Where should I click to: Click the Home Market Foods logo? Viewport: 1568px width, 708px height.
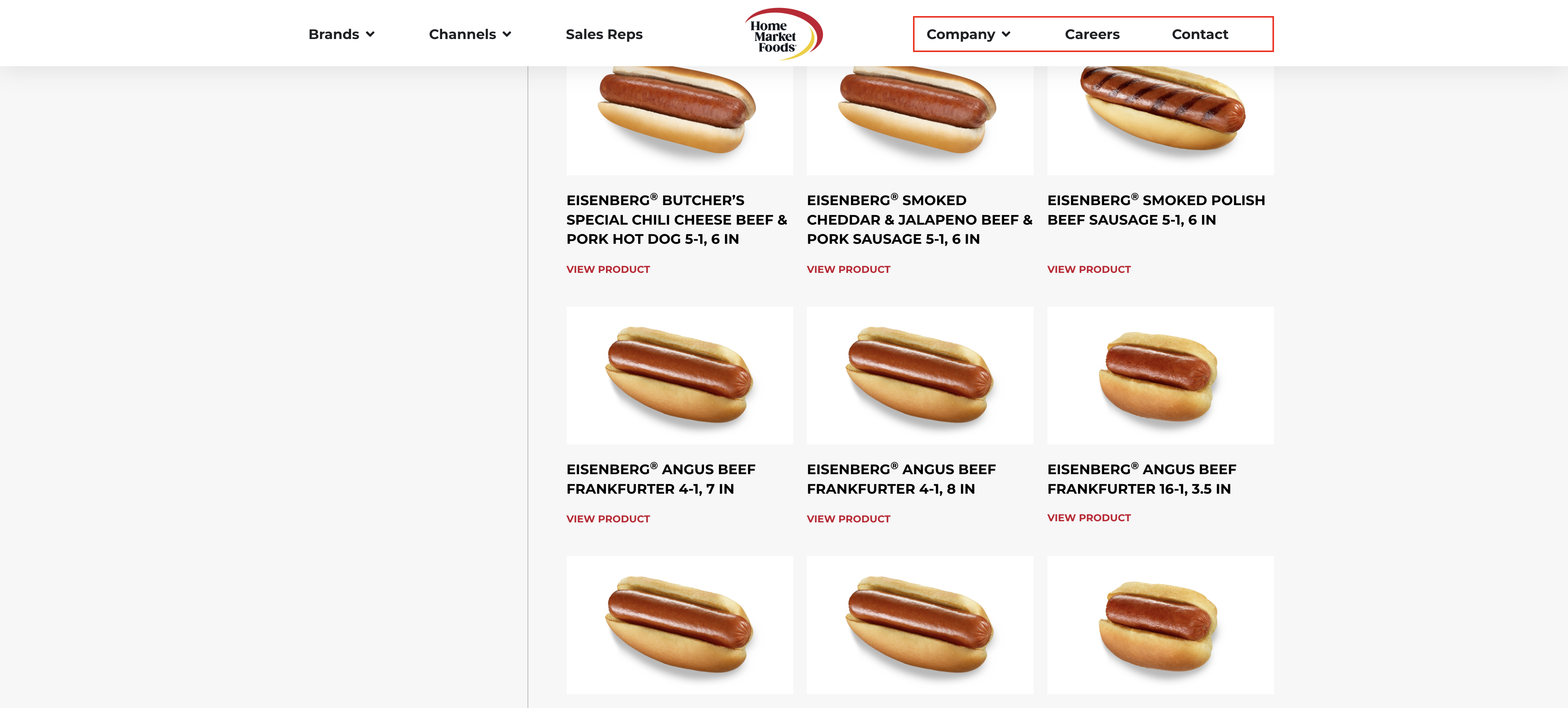783,33
